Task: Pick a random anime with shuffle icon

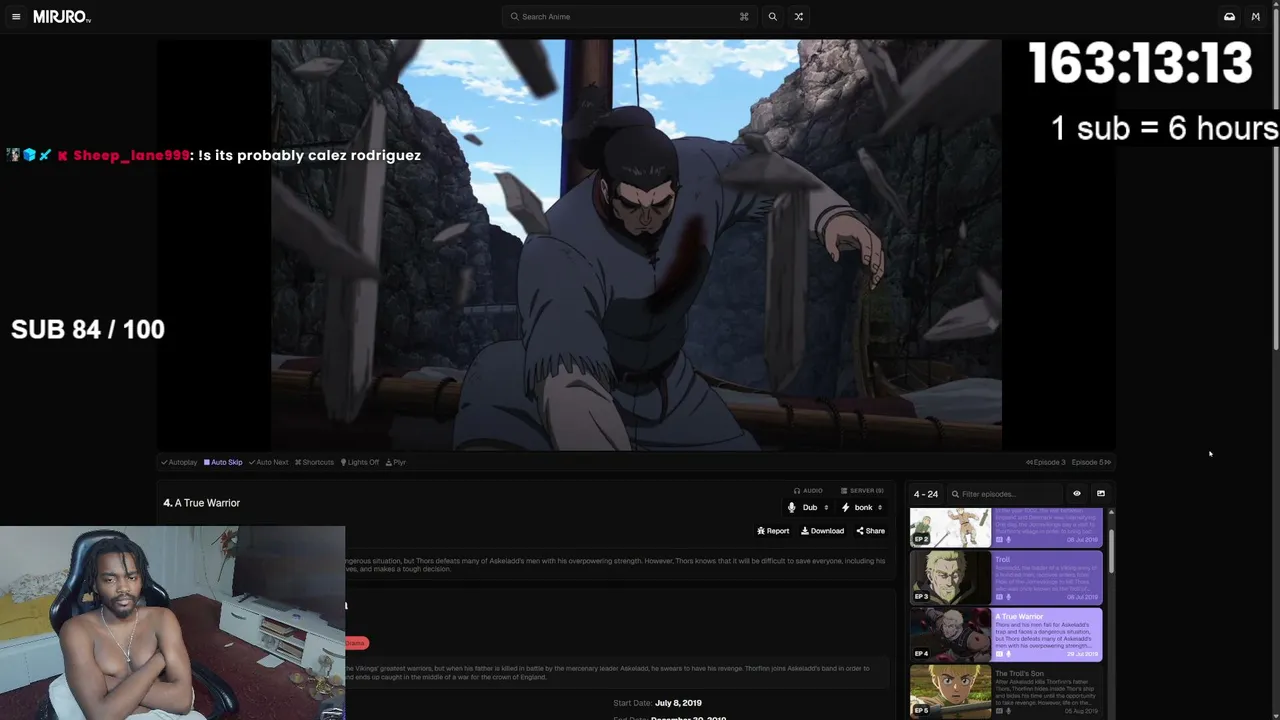Action: [798, 17]
